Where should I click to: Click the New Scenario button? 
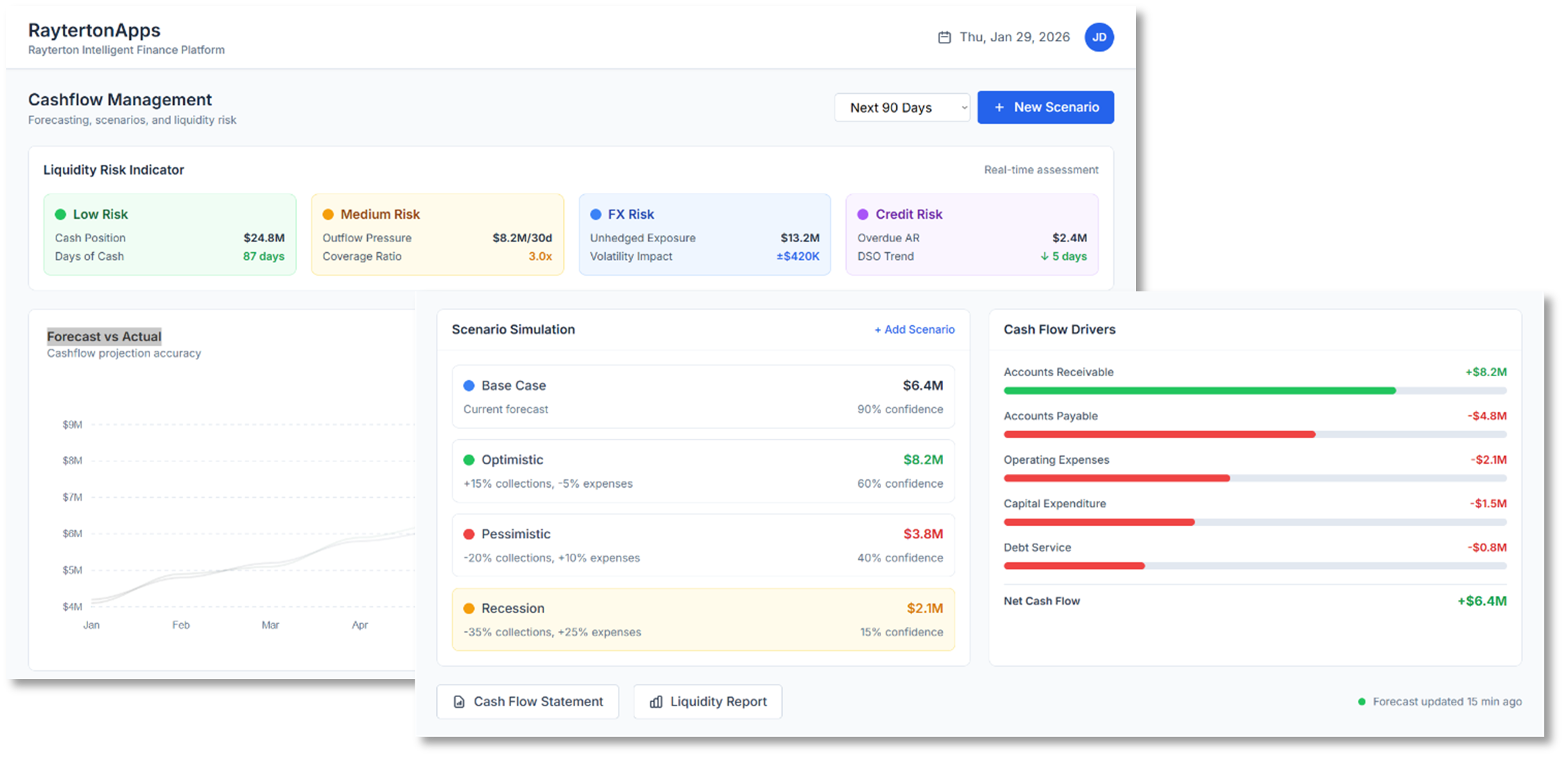pos(1046,107)
